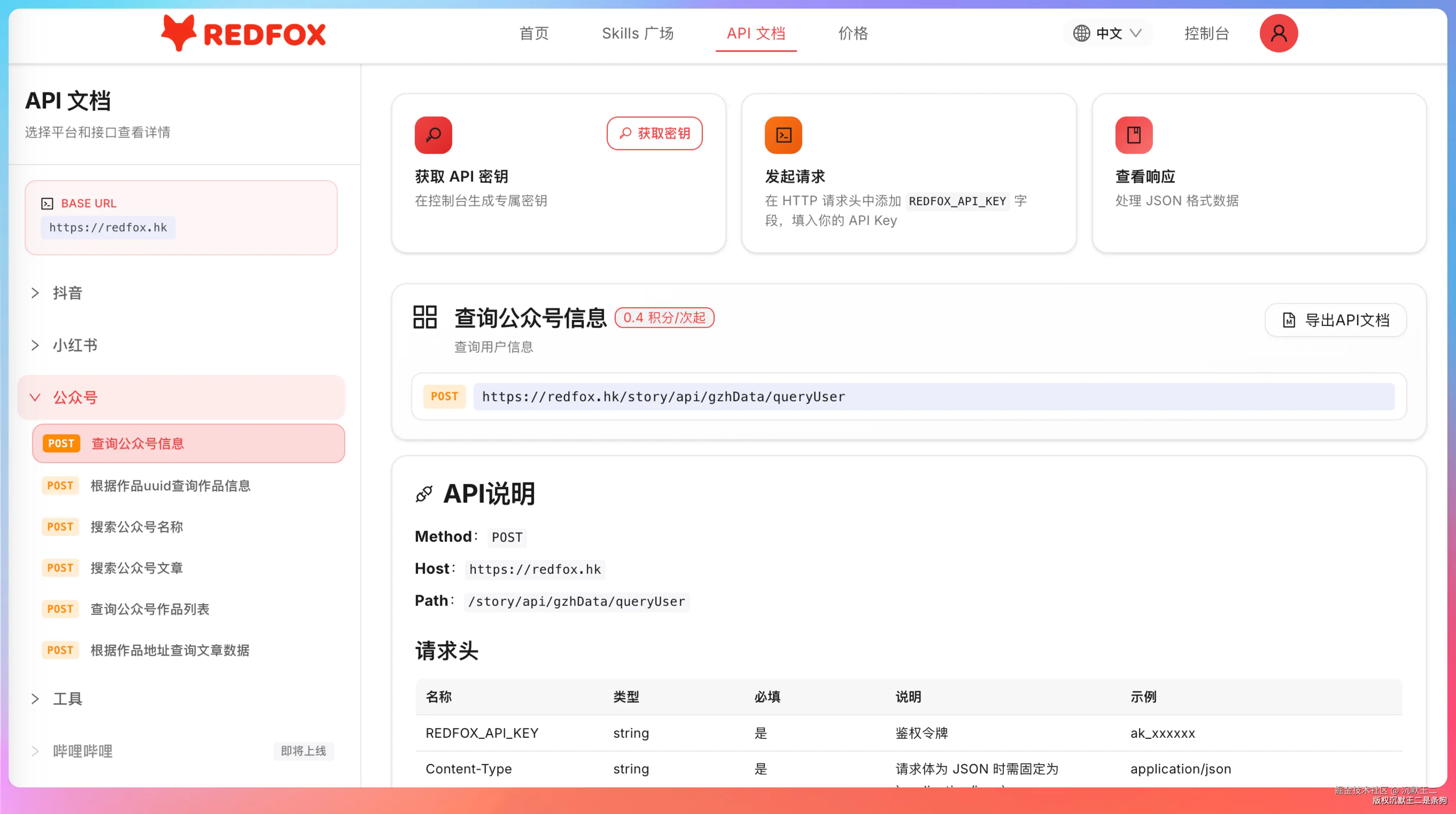Click the POST badge next to 搜索公众号文章
Screen dimensions: 1456x814
coord(60,568)
